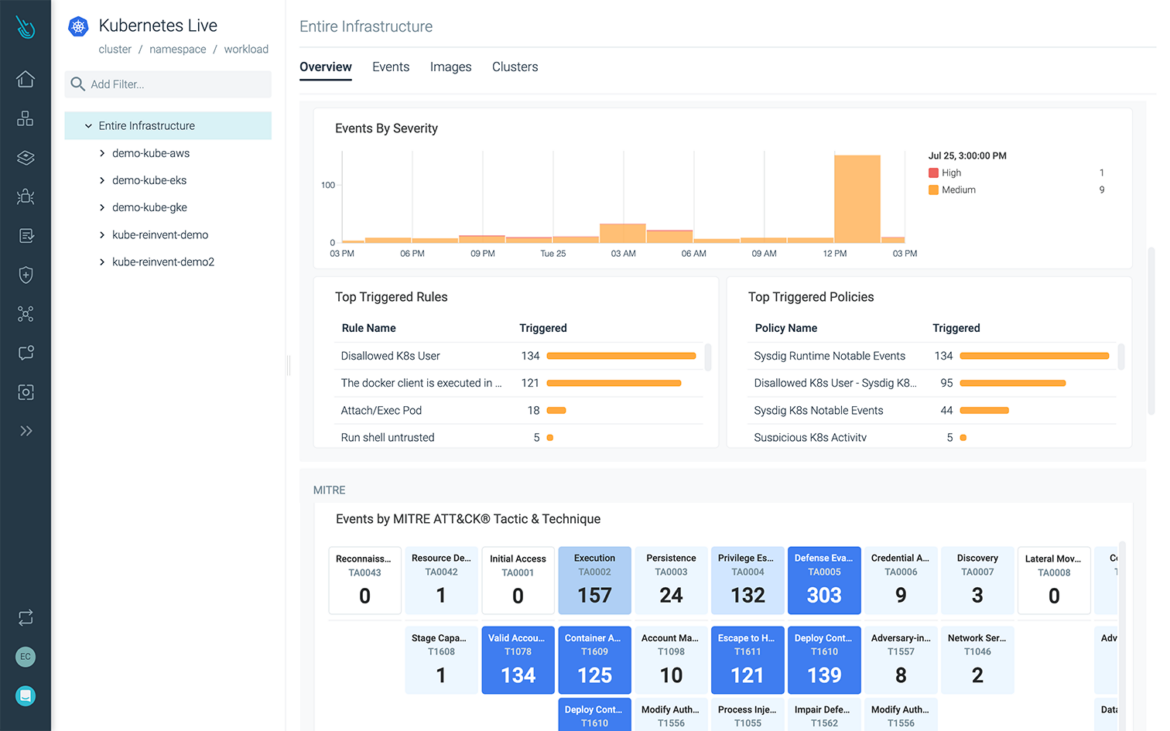Expand the demo-kube-eks cluster chevron
Image resolution: width=1170 pixels, height=731 pixels.
pos(102,181)
